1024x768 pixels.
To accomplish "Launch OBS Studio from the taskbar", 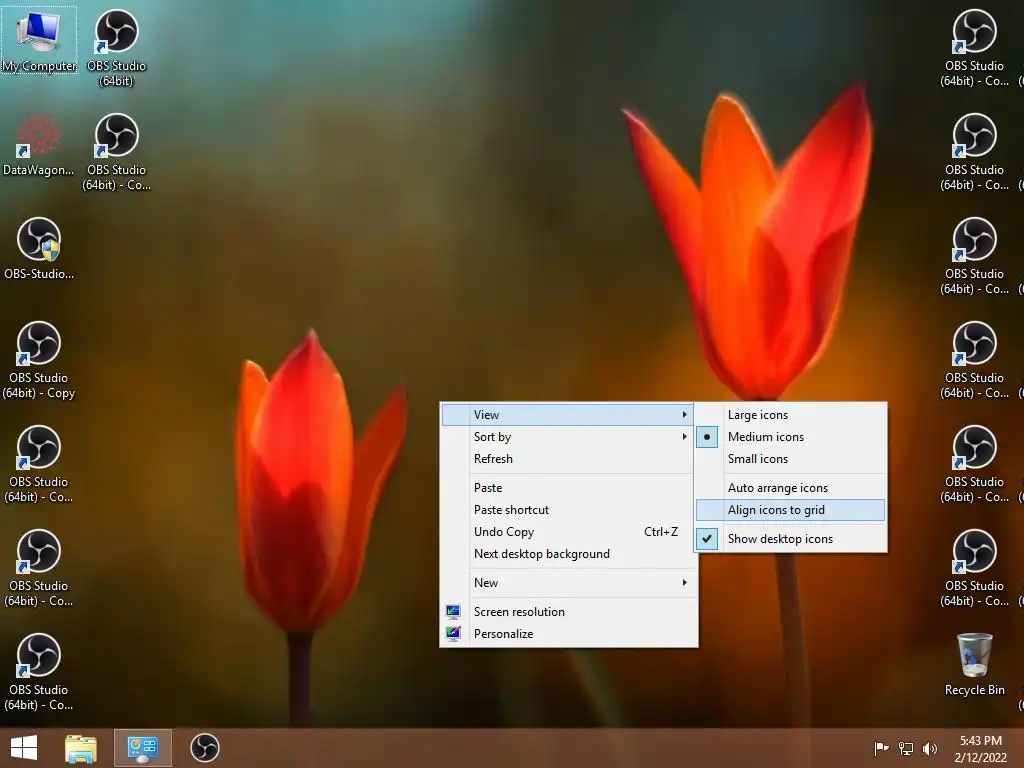I will coord(204,748).
